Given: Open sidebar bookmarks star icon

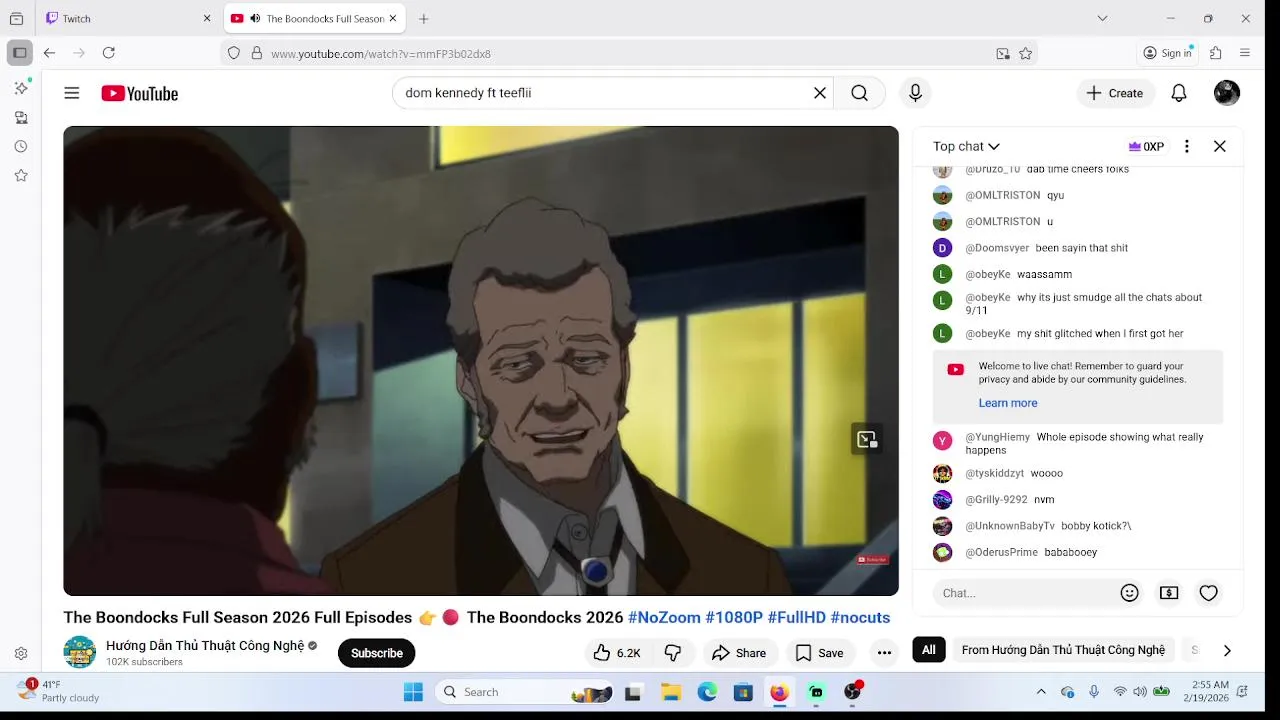Looking at the screenshot, I should 20,175.
